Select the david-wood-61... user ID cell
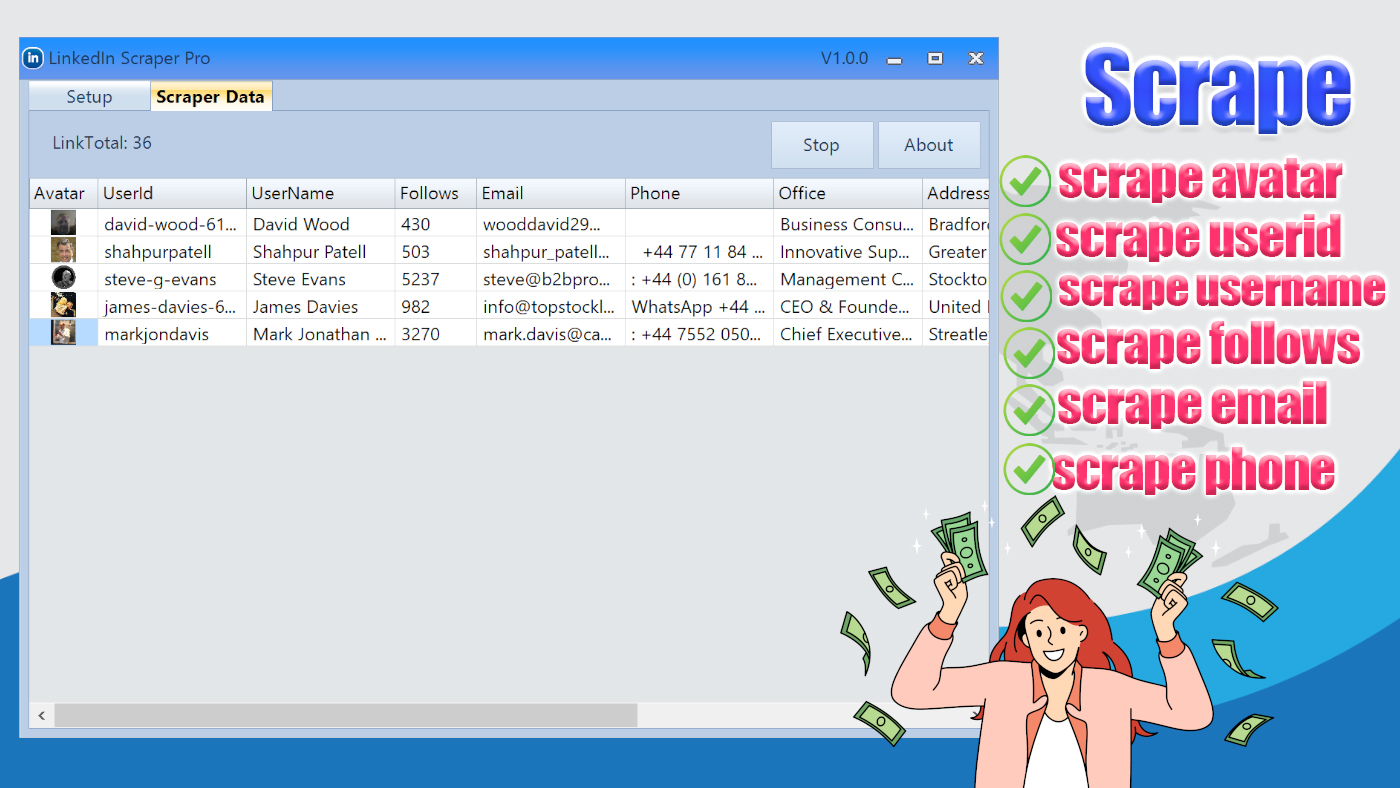Image resolution: width=1400 pixels, height=788 pixels. (172, 224)
